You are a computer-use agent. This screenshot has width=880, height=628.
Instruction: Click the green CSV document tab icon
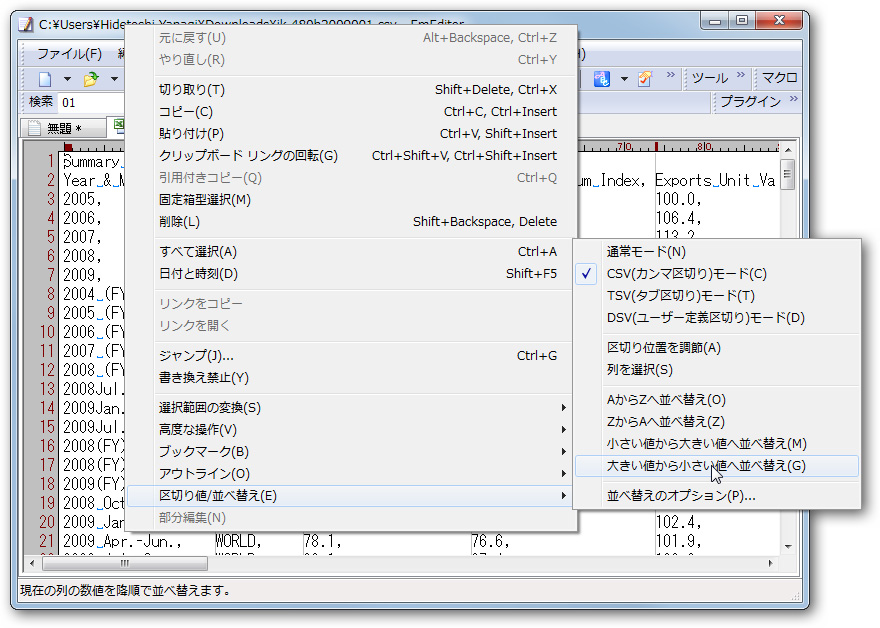pos(118,125)
